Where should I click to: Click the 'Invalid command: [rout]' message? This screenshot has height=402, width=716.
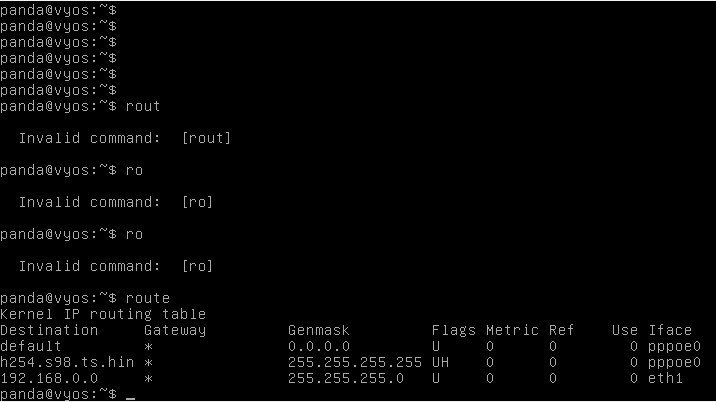(x=125, y=138)
